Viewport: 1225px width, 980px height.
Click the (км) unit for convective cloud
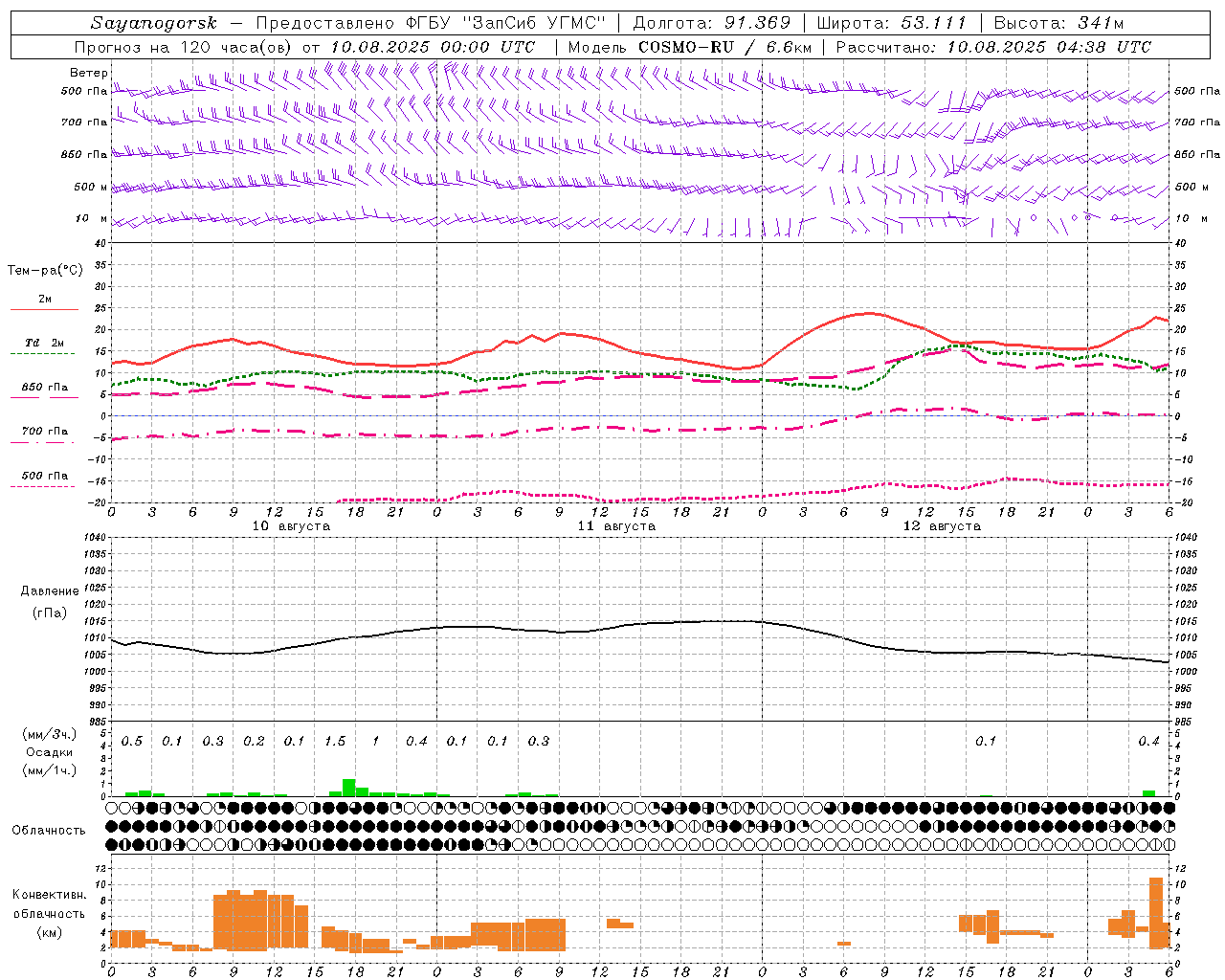50,932
